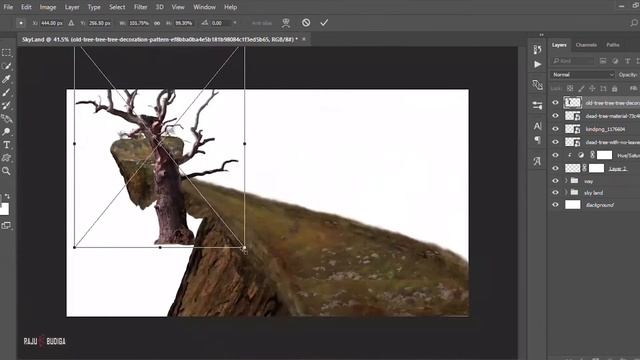
Task: Select the Clone Stamp tool
Action: [6, 105]
